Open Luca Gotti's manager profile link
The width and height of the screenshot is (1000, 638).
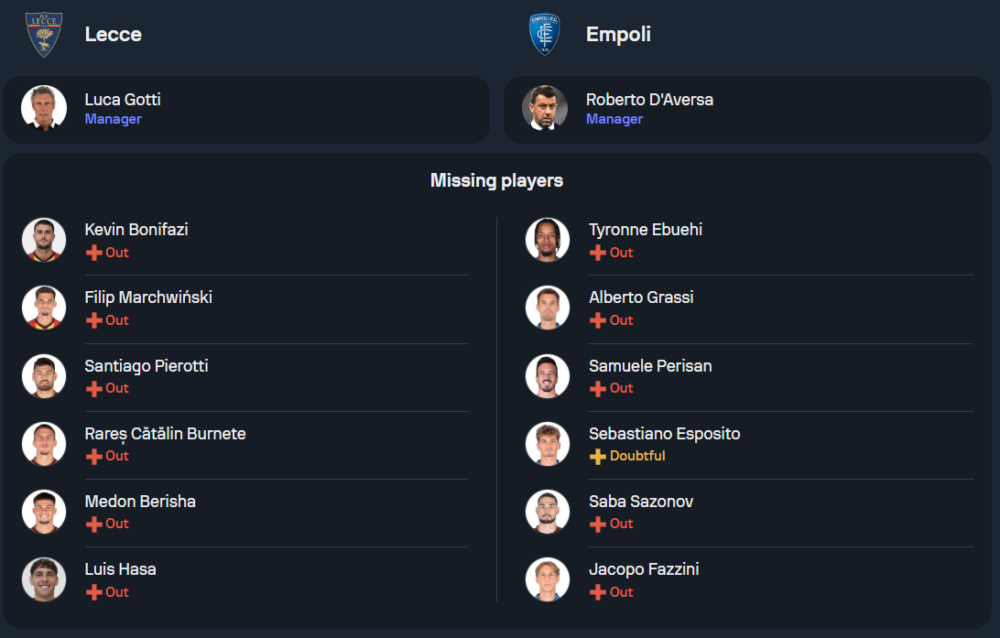tap(122, 100)
